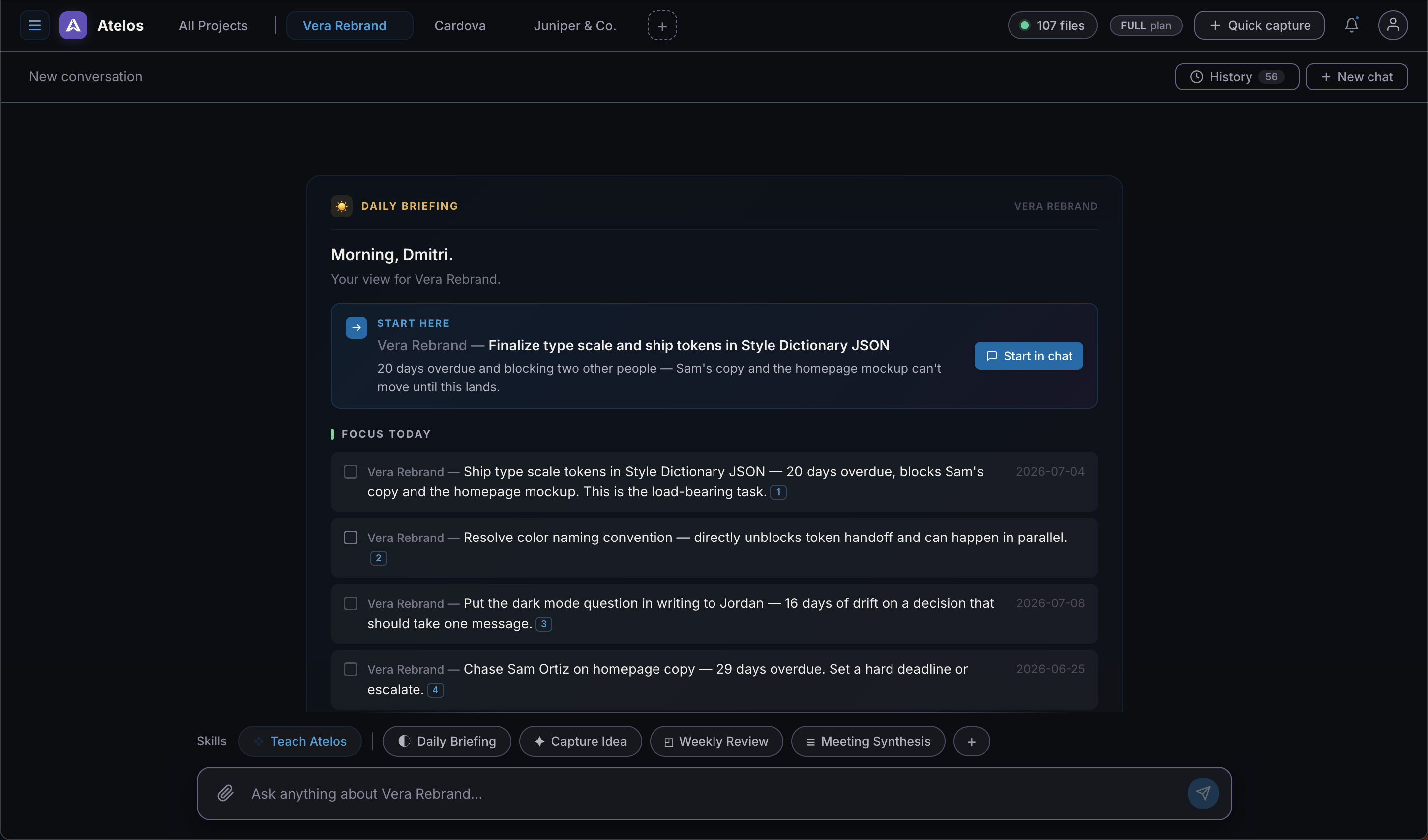
Task: Open citation reference 1
Action: click(x=778, y=492)
